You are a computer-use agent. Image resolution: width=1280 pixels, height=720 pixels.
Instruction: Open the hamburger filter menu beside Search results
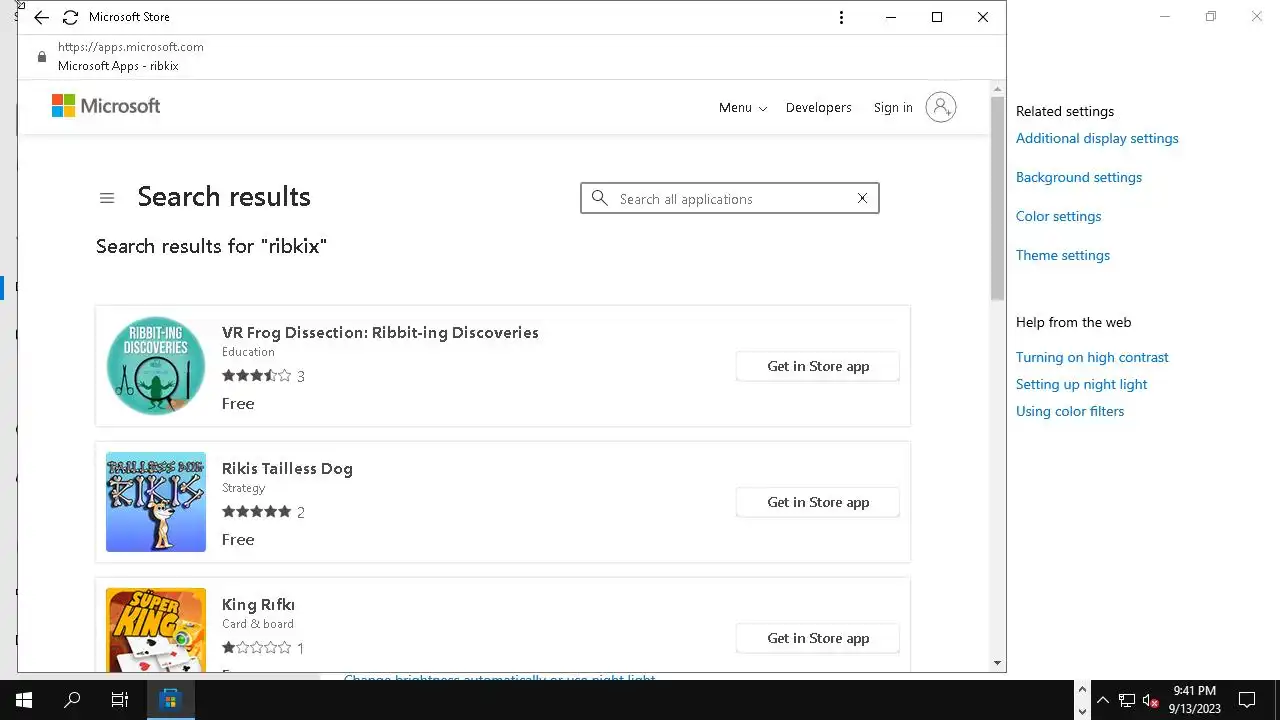107,198
